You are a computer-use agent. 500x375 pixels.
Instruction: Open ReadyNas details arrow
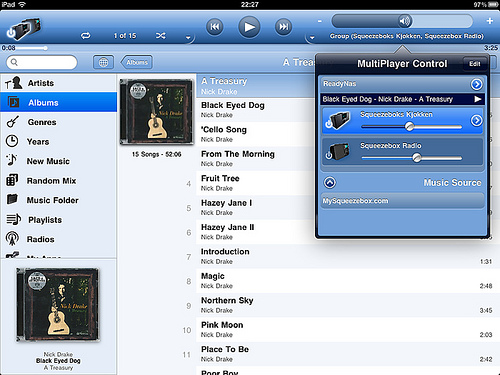476,84
